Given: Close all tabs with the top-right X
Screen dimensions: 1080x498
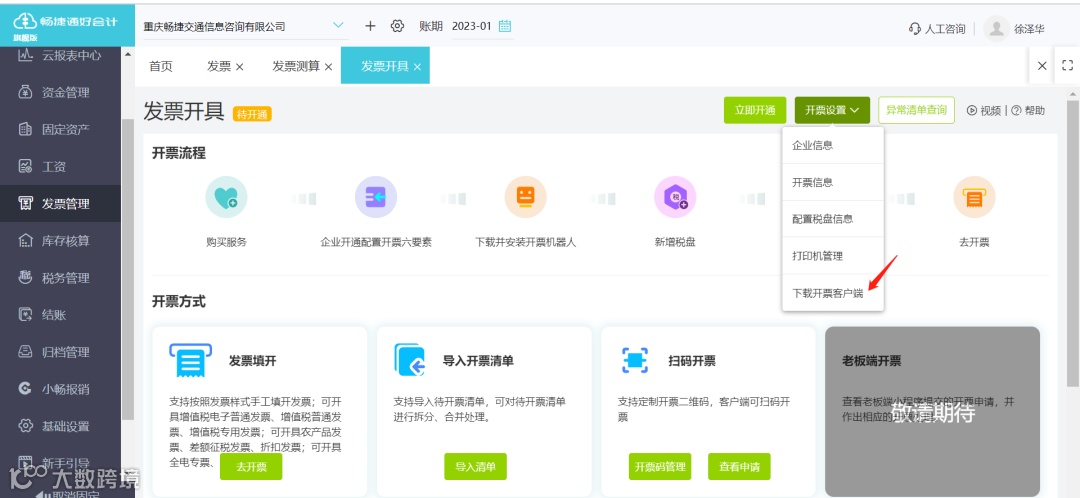Looking at the screenshot, I should click(x=1042, y=65).
